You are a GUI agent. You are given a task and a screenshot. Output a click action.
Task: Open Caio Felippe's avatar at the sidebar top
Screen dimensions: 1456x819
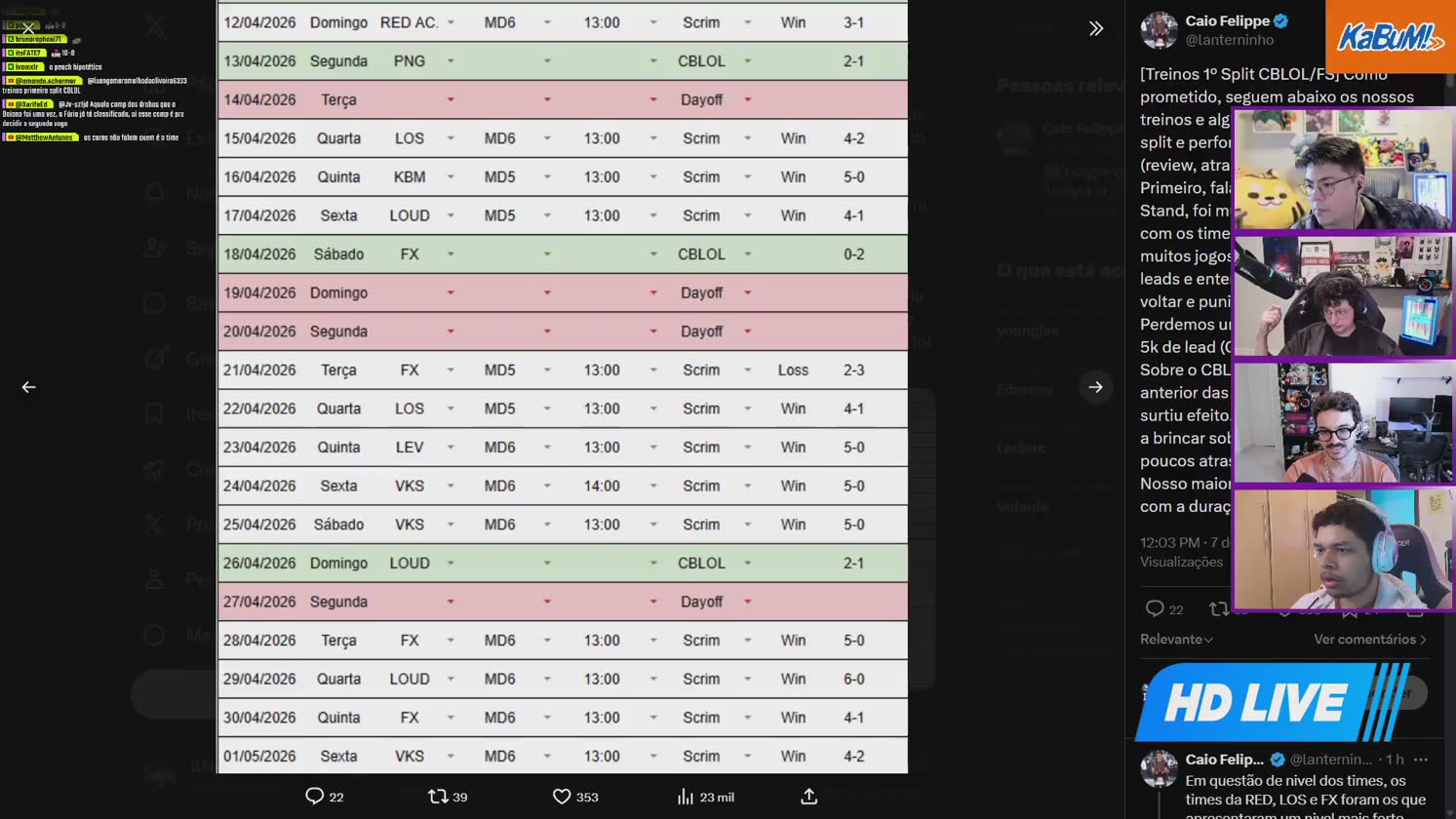point(1159,30)
